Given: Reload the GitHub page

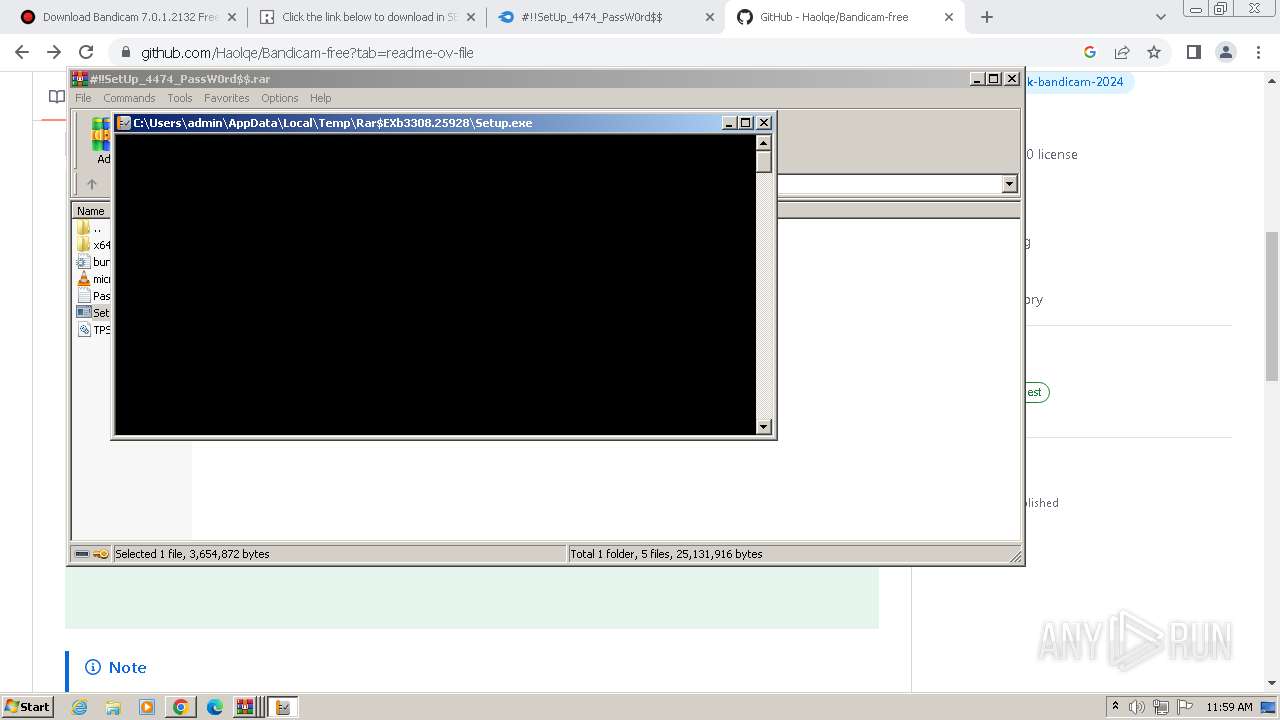Looking at the screenshot, I should (x=86, y=52).
